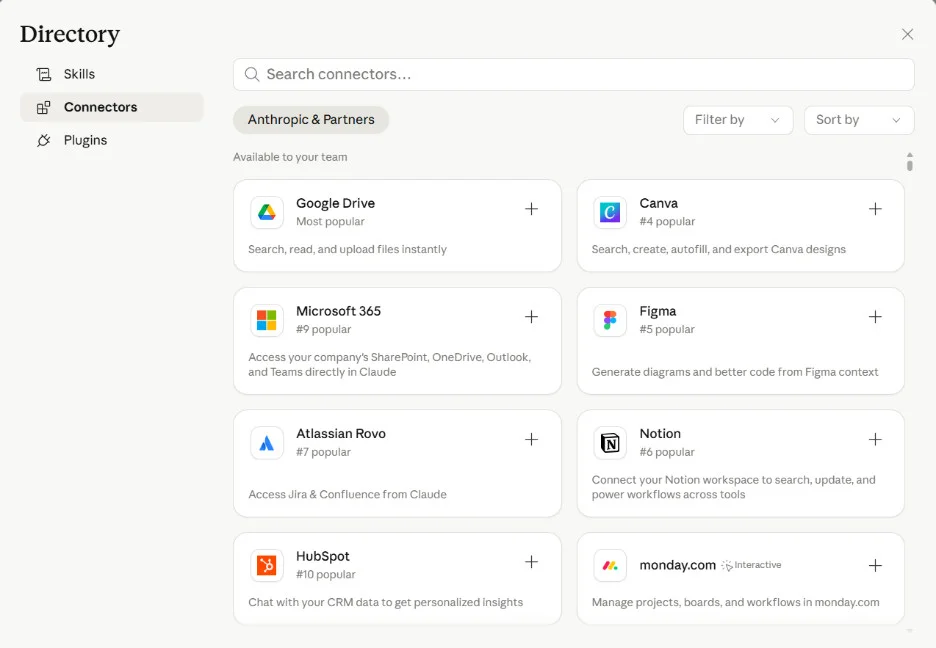Viewport: 936px width, 648px height.
Task: Add the Atlassian Rovo connector with plus
Action: pyautogui.click(x=531, y=440)
